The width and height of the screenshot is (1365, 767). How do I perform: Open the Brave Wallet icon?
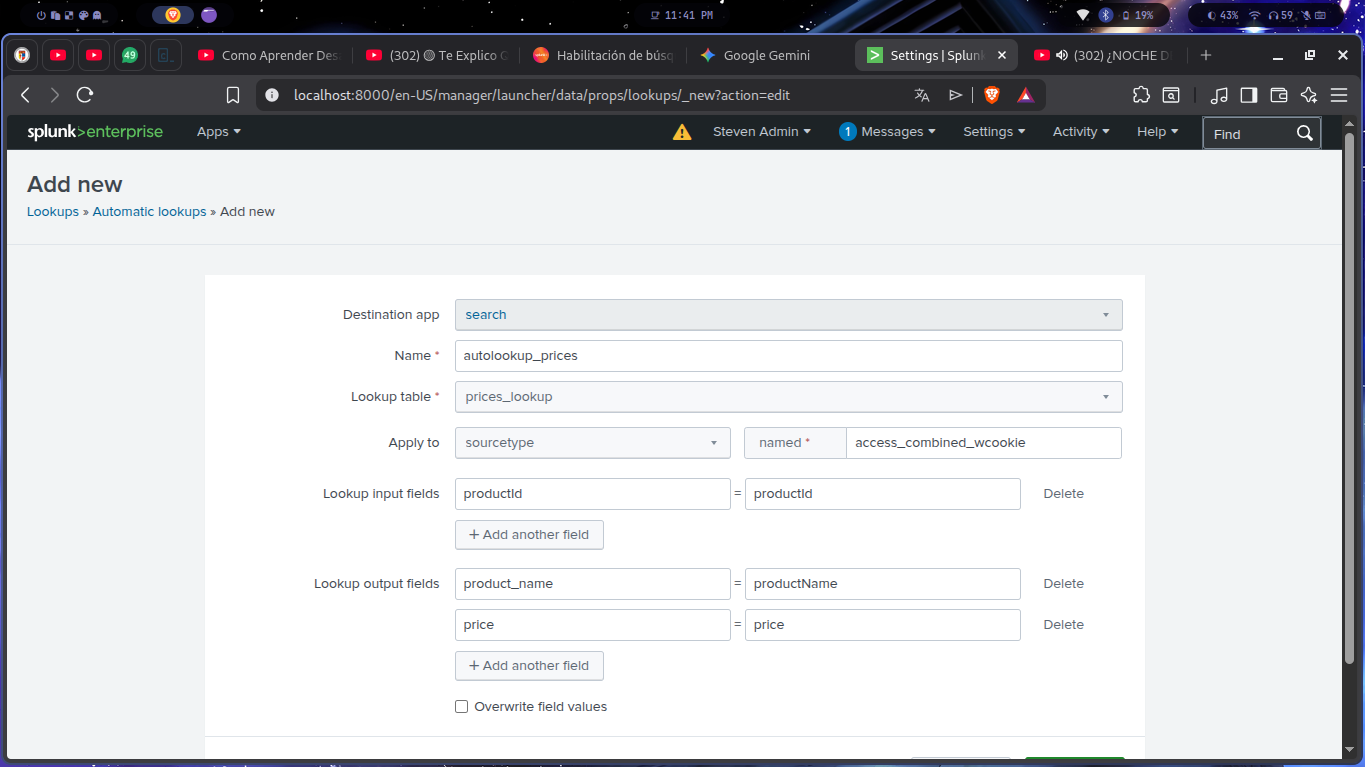click(1279, 94)
